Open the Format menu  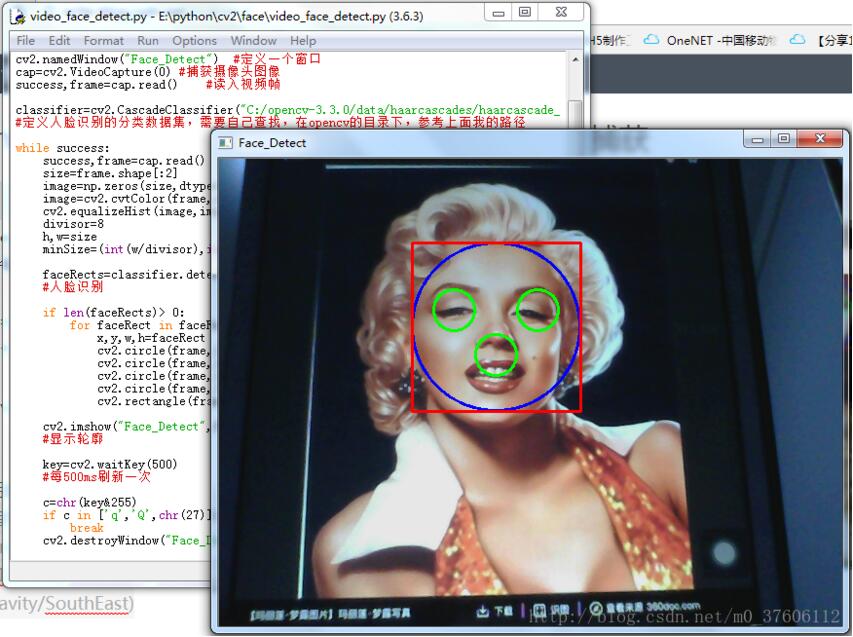pos(104,41)
